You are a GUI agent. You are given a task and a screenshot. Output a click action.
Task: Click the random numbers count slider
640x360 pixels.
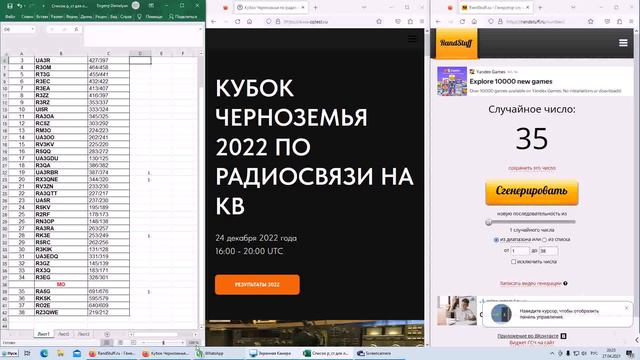[x=531, y=222]
